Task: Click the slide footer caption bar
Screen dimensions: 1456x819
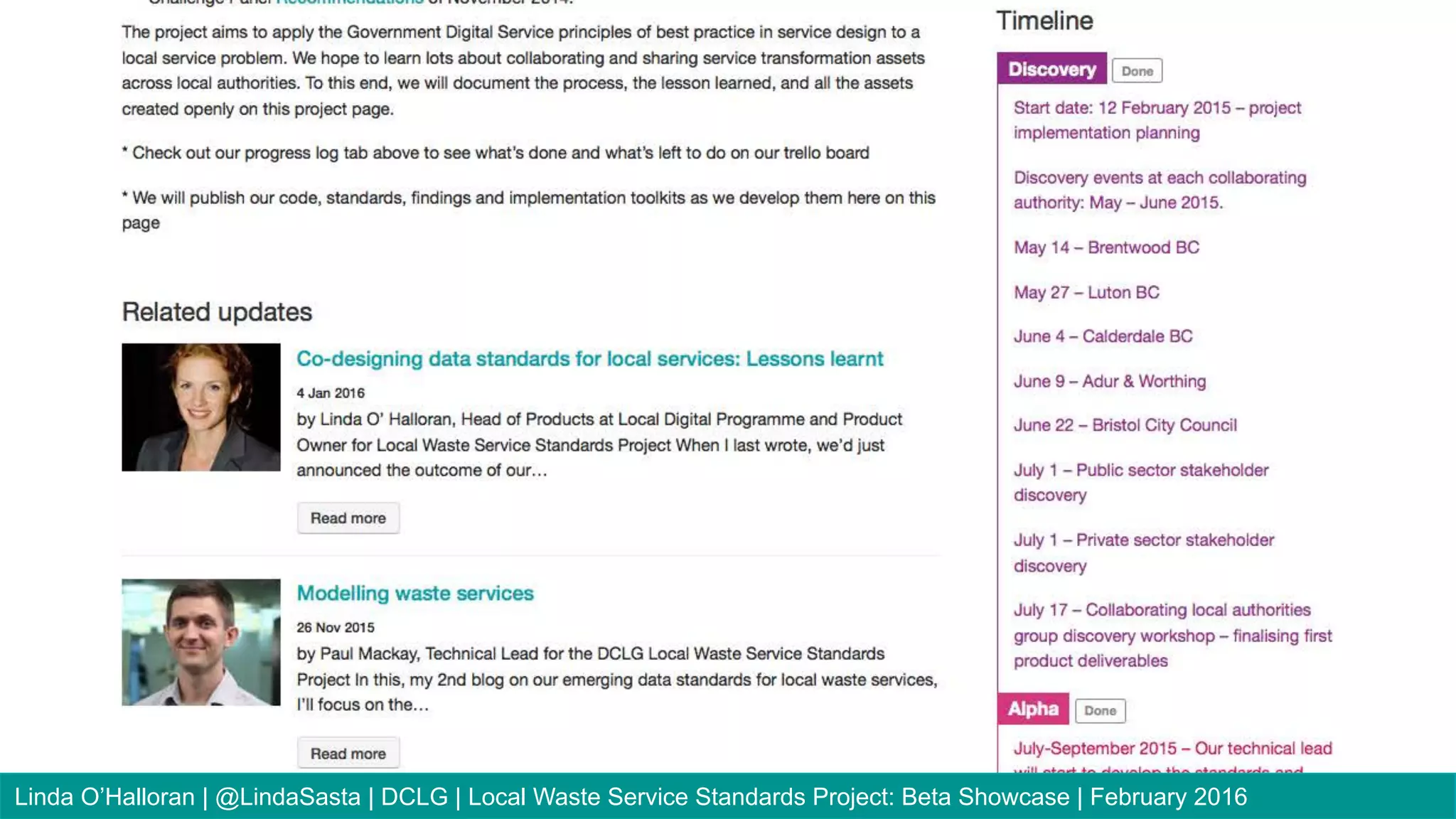Action: tap(728, 796)
